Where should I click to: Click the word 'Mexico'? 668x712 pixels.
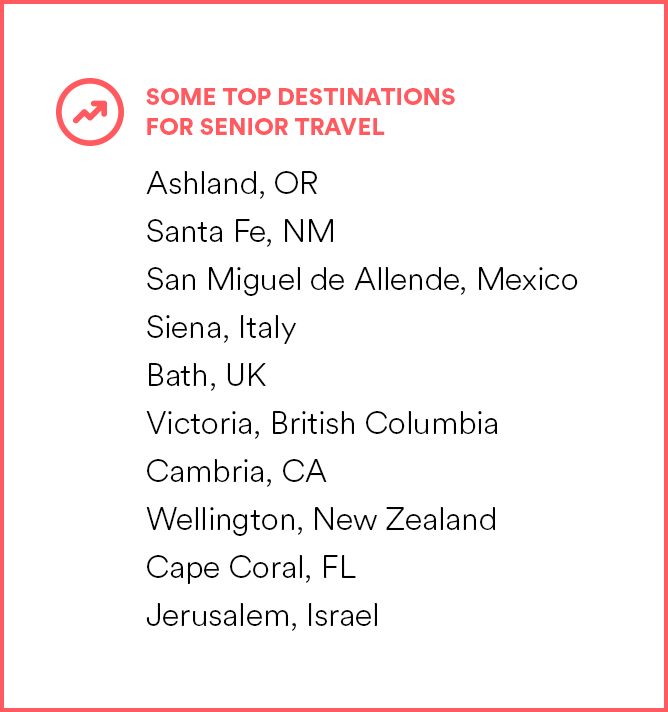pos(527,279)
